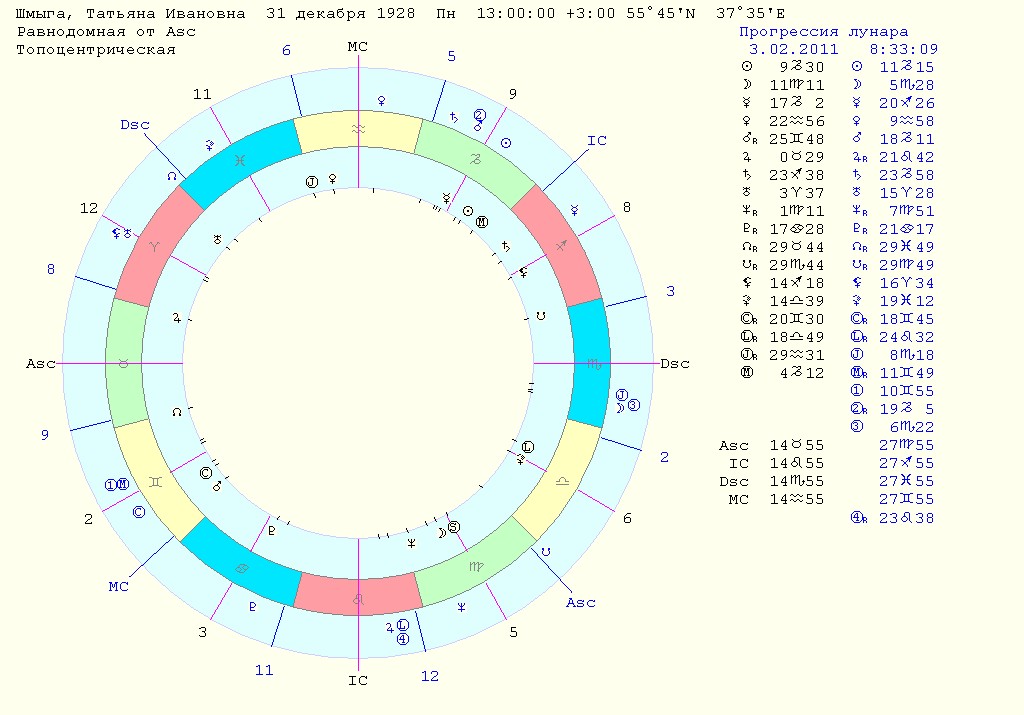Select the black Pluto symbol in inner wheel
Viewport: 1024px width, 715px height.
click(272, 530)
